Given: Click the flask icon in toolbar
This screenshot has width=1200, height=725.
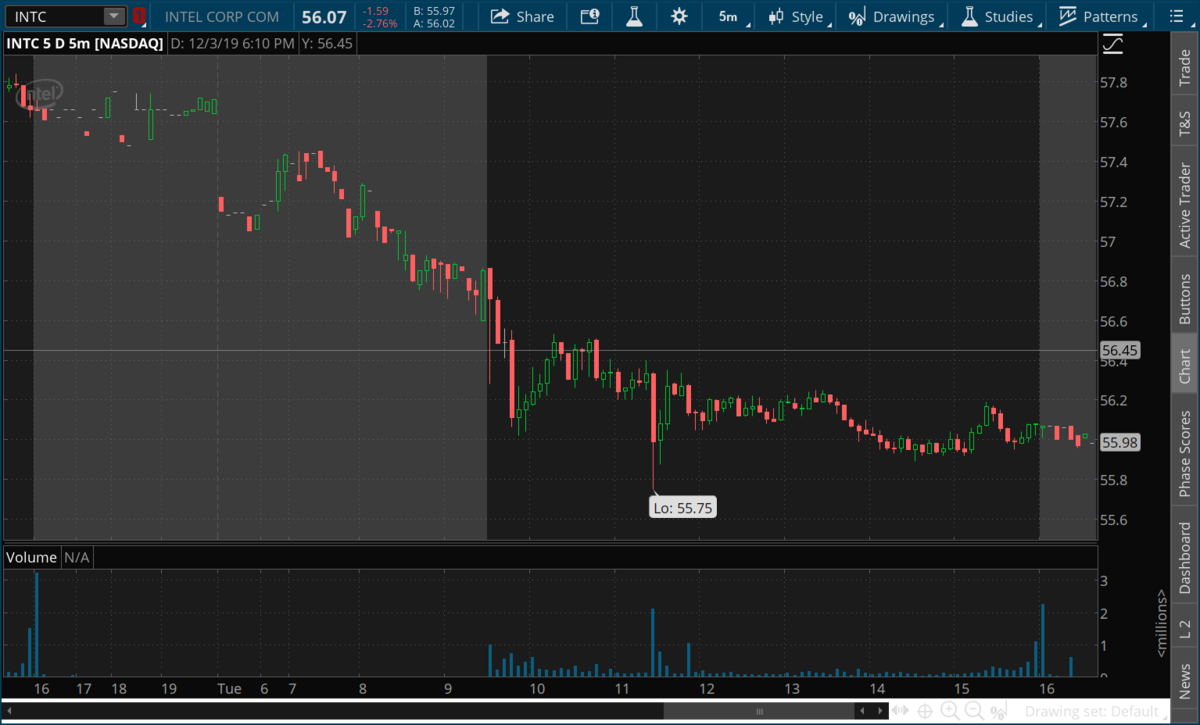Looking at the screenshot, I should click(x=634, y=16).
